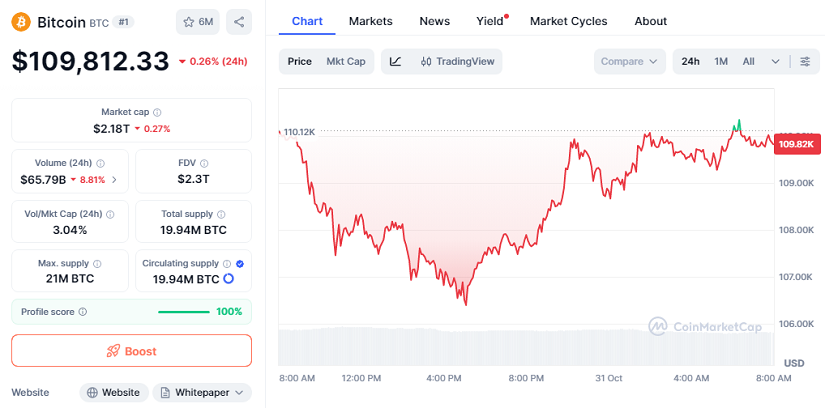
Task: Click the red 109.82K price label
Action: click(797, 144)
